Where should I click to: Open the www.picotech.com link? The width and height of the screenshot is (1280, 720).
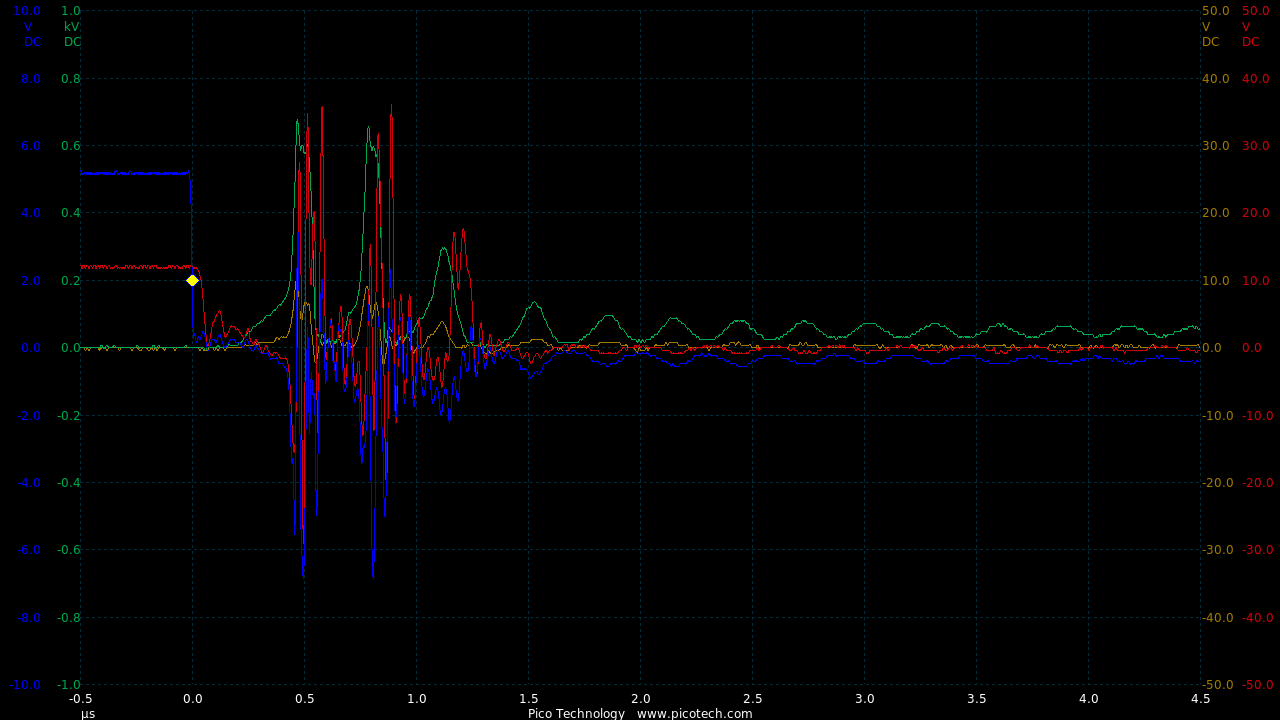(694, 713)
